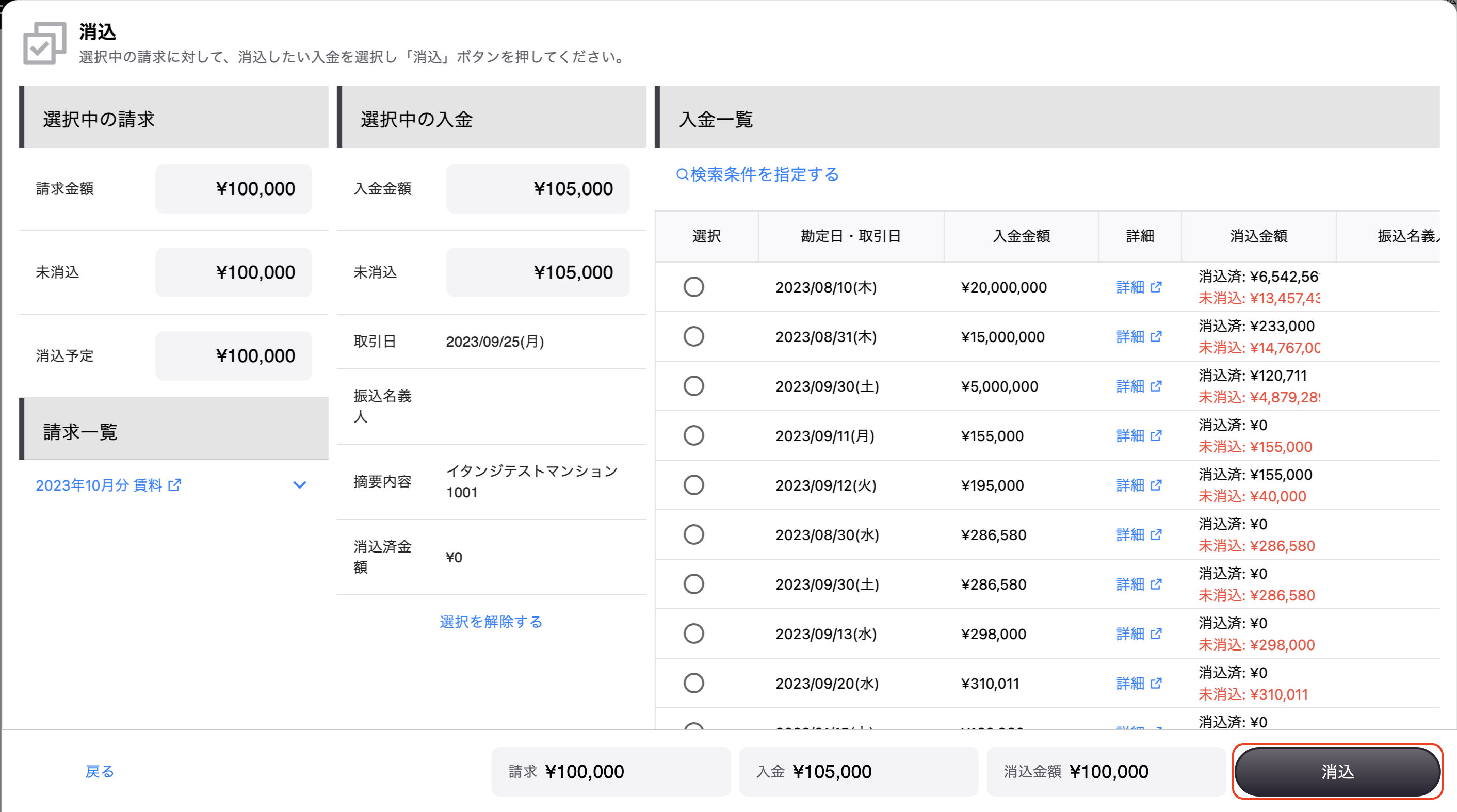Click the 選択 column header
The height and width of the screenshot is (812, 1457).
click(706, 236)
